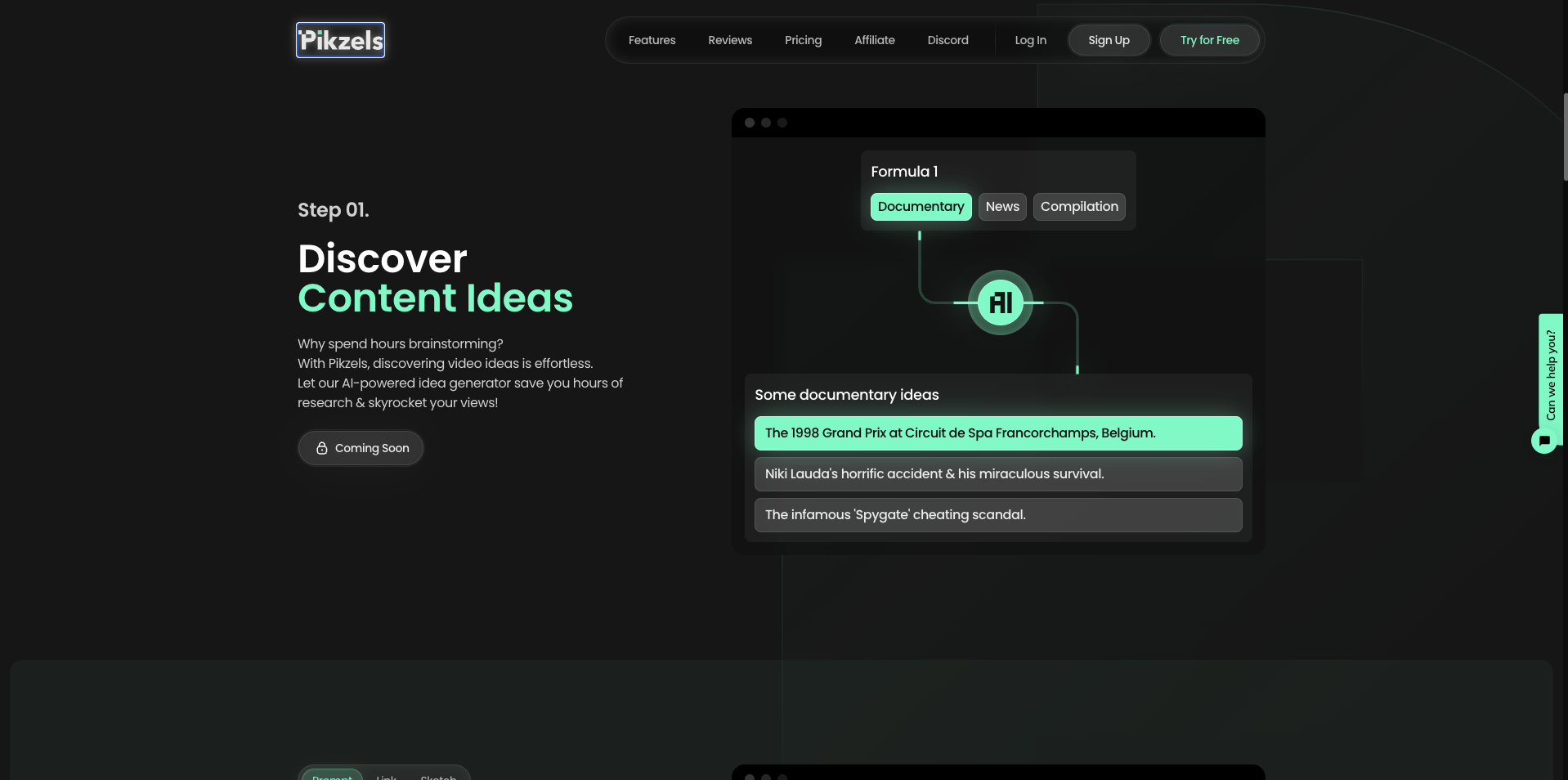Click the 'Discover' heading word
Viewport: 1568px width, 780px height.
point(383,258)
